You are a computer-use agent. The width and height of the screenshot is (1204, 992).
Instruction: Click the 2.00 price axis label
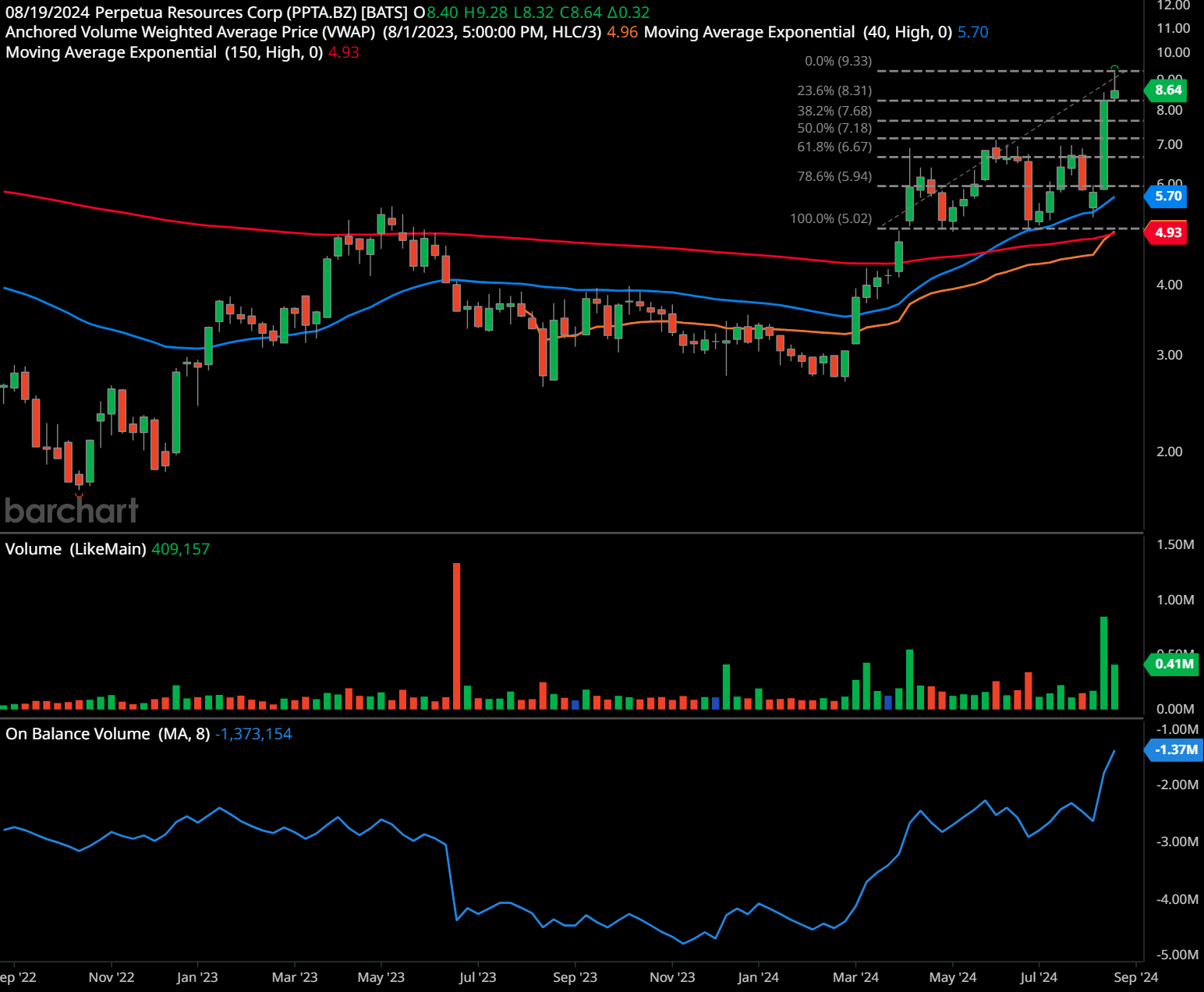(1170, 452)
